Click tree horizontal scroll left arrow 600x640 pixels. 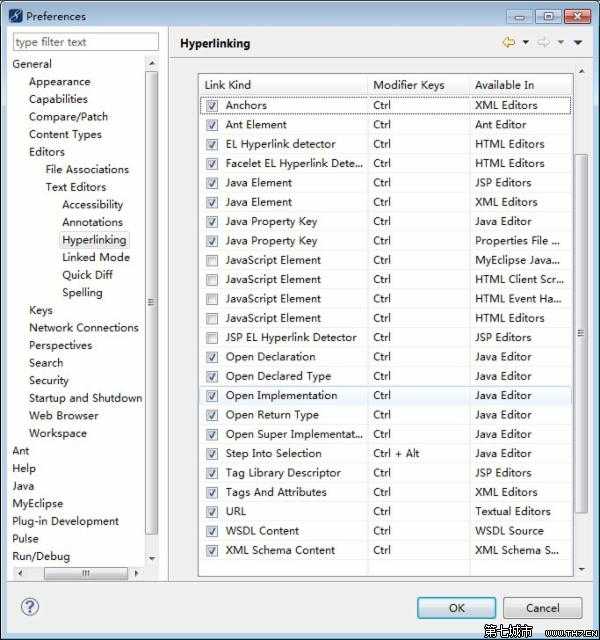coord(20,573)
